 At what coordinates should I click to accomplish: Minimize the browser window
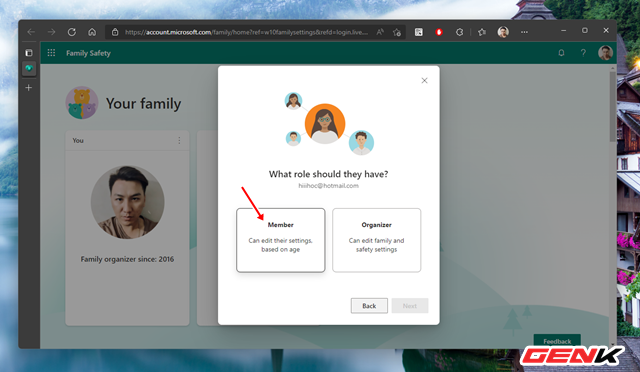pyautogui.click(x=564, y=31)
